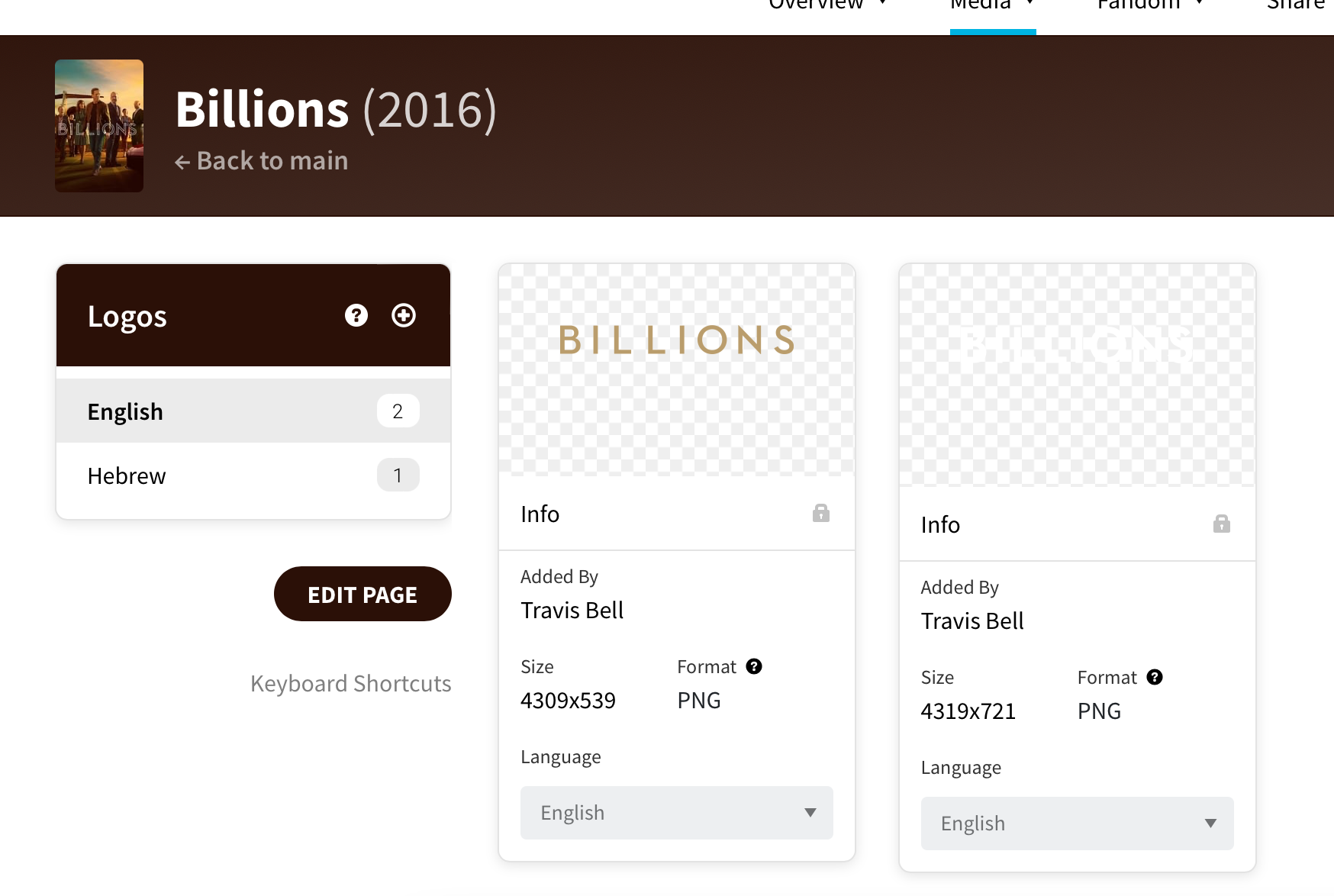Click Info heading on 4319x721 card

coord(940,525)
